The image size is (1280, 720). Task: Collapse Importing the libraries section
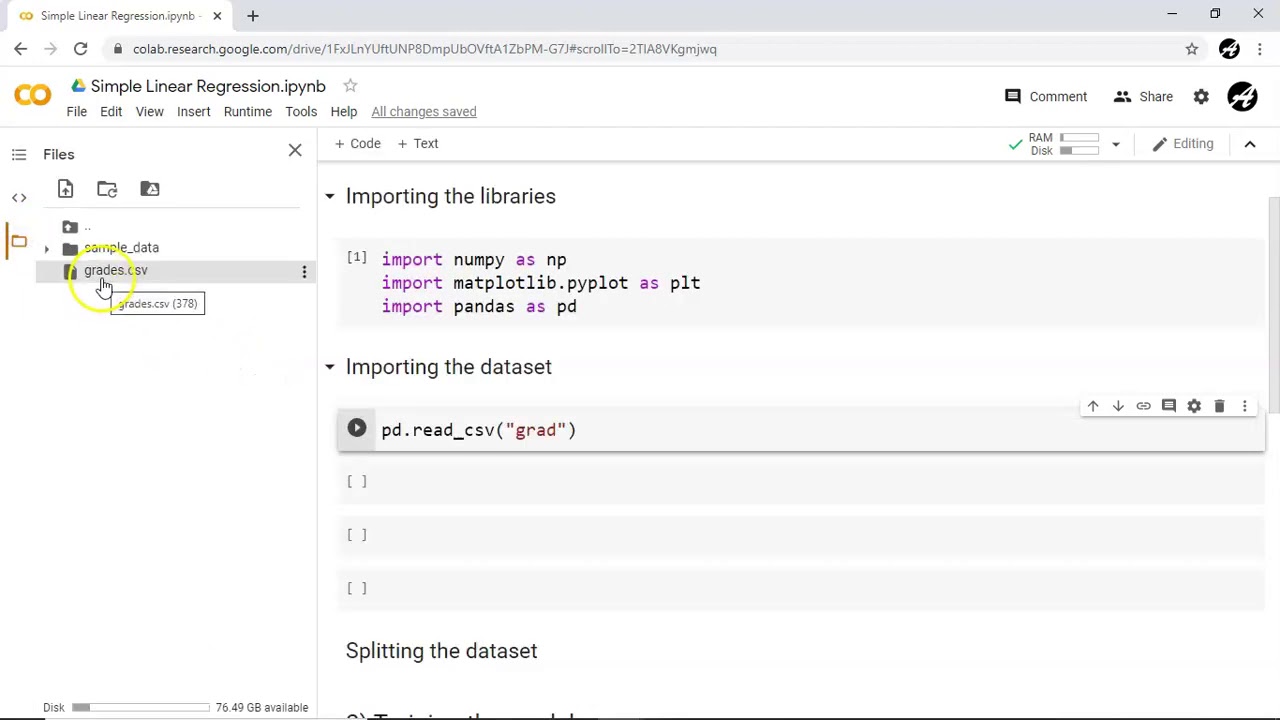(x=329, y=196)
